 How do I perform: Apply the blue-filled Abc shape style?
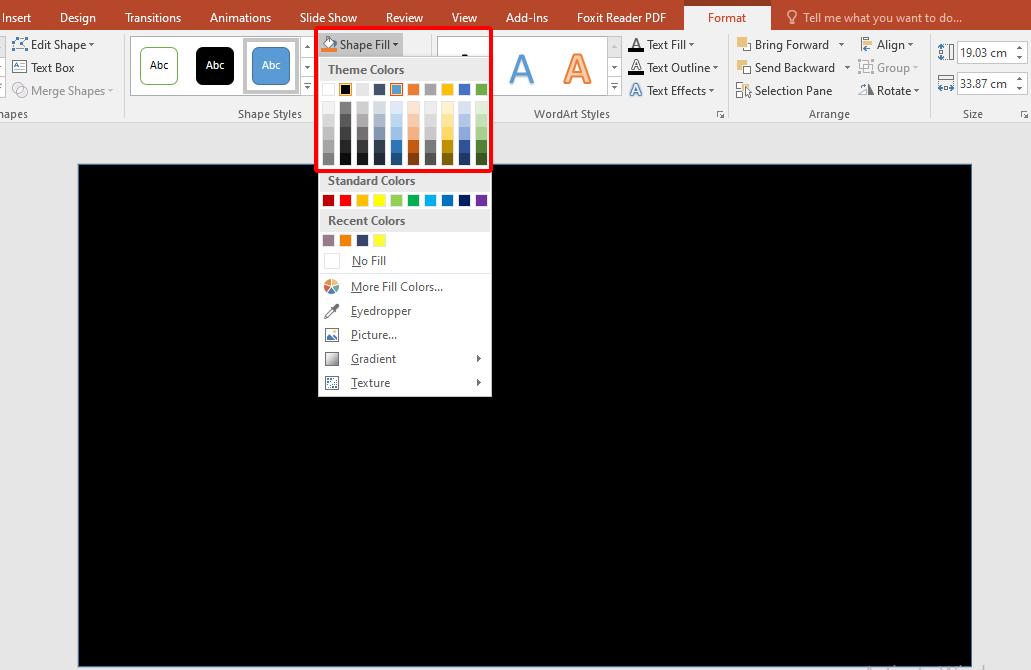click(x=271, y=66)
